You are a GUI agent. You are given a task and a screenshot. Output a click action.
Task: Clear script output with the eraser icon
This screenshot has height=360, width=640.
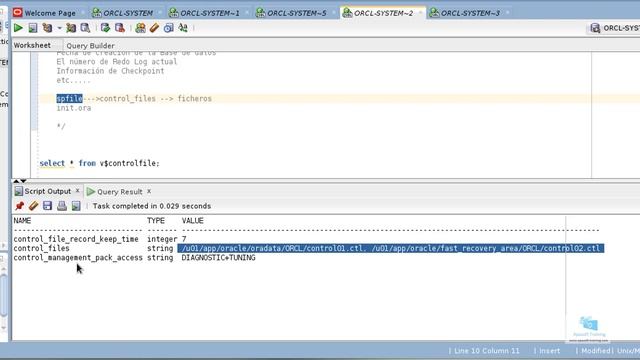33,206
